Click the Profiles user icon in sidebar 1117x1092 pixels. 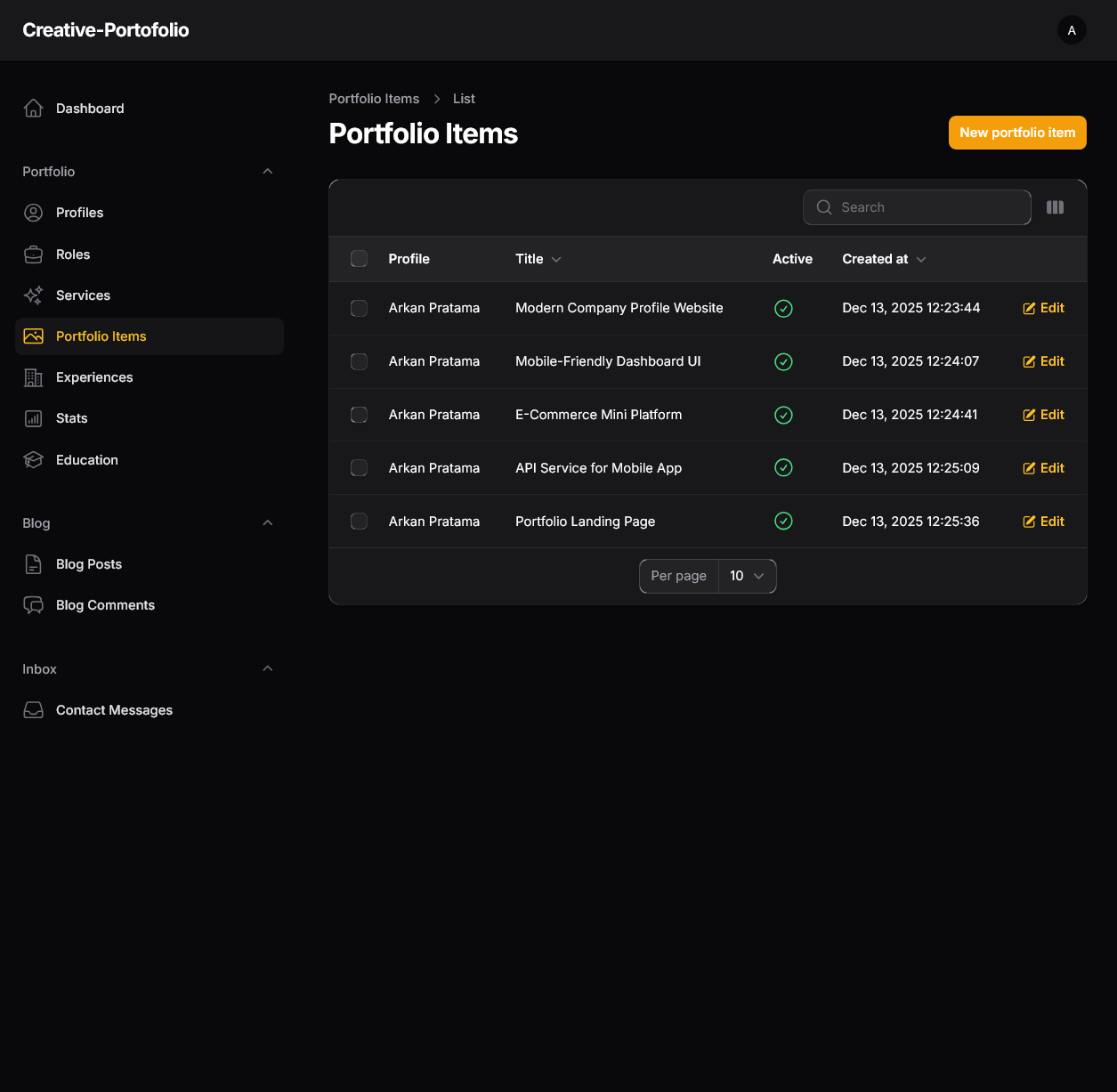pyautogui.click(x=33, y=213)
